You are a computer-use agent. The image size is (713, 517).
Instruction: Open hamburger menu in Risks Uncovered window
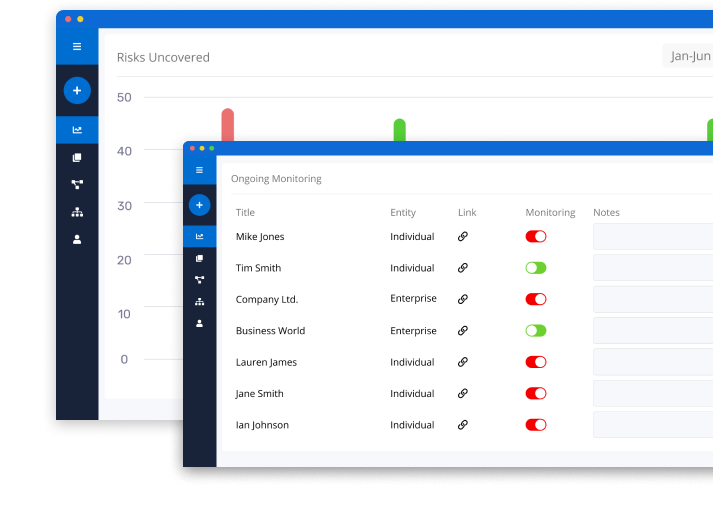[77, 46]
